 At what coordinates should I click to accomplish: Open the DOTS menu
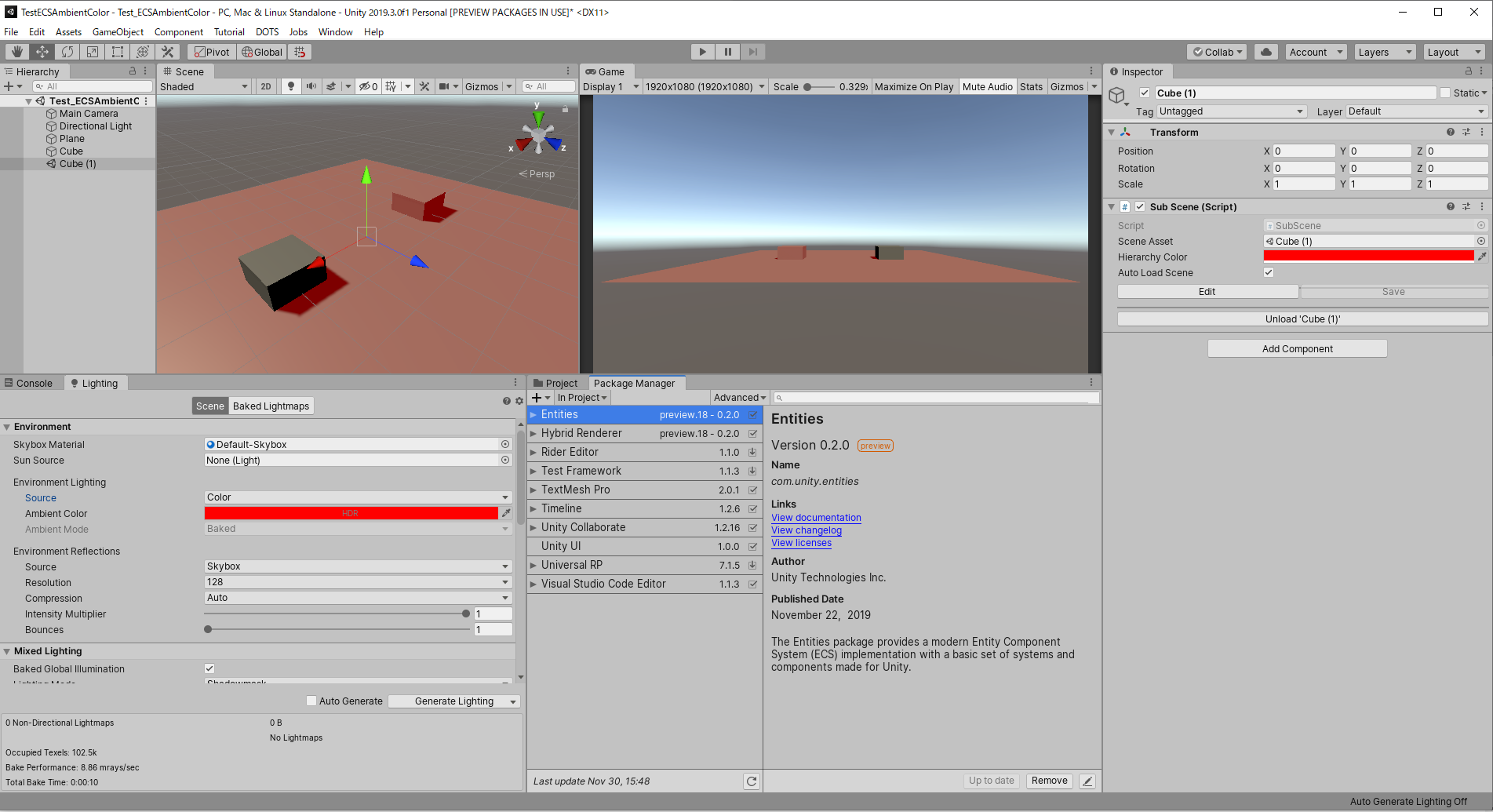(267, 31)
